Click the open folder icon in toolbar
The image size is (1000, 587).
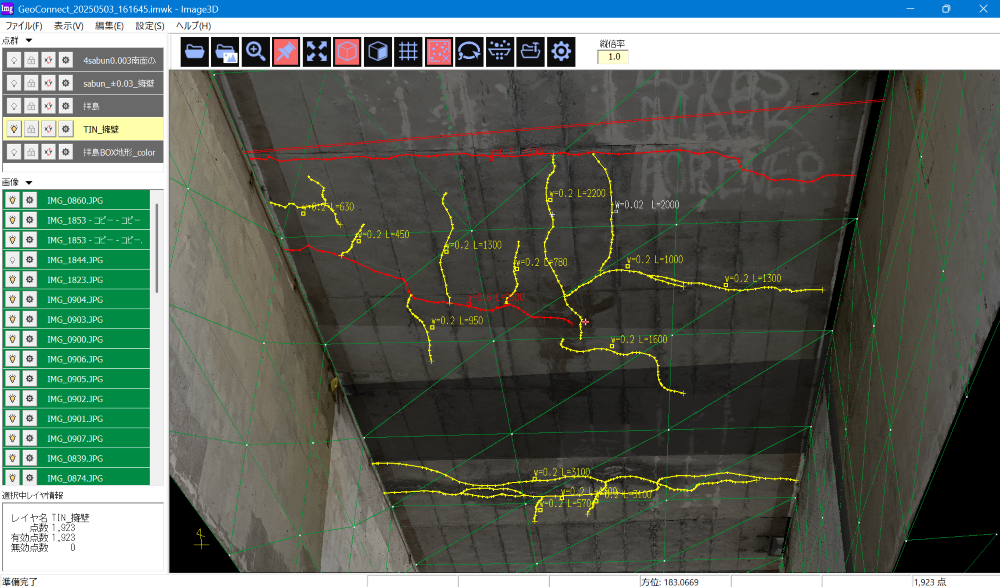pyautogui.click(x=195, y=52)
